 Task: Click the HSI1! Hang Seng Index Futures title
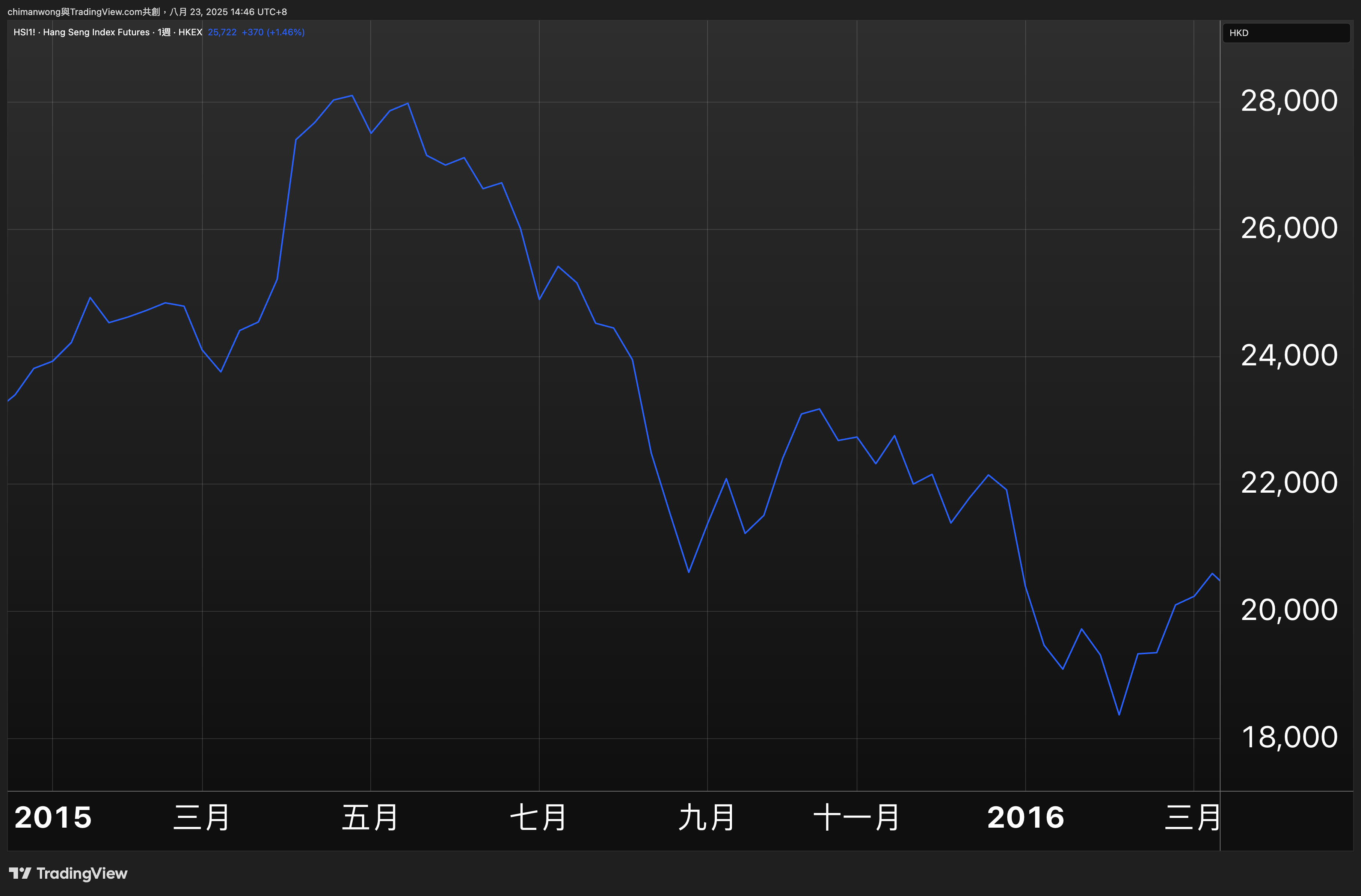coord(107,32)
